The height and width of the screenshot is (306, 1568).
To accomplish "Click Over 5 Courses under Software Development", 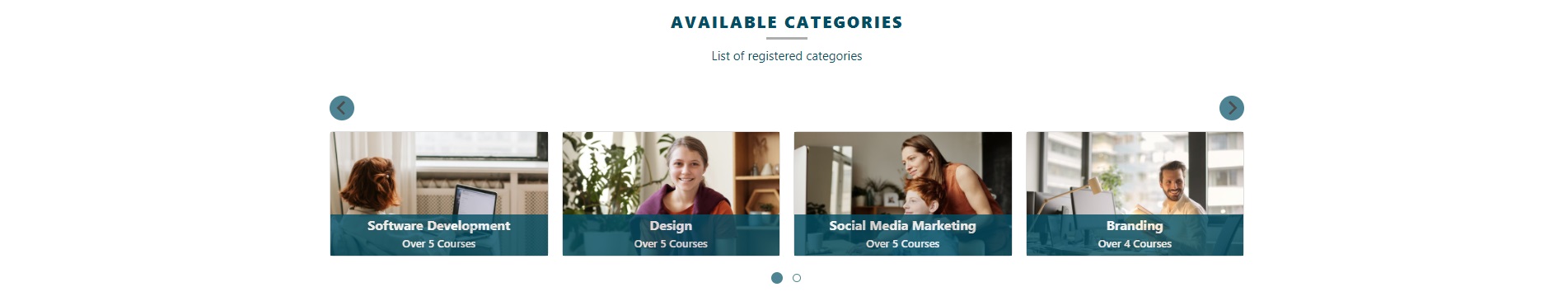I will click(439, 244).
